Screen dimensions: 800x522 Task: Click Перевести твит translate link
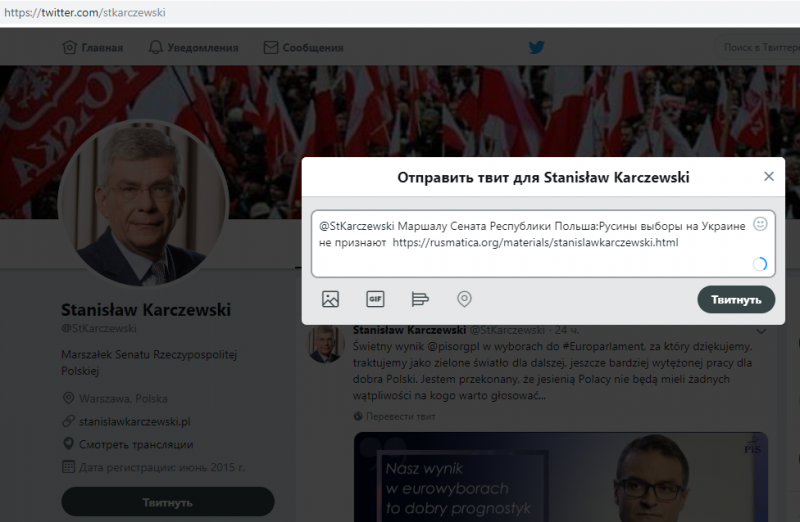pos(401,416)
